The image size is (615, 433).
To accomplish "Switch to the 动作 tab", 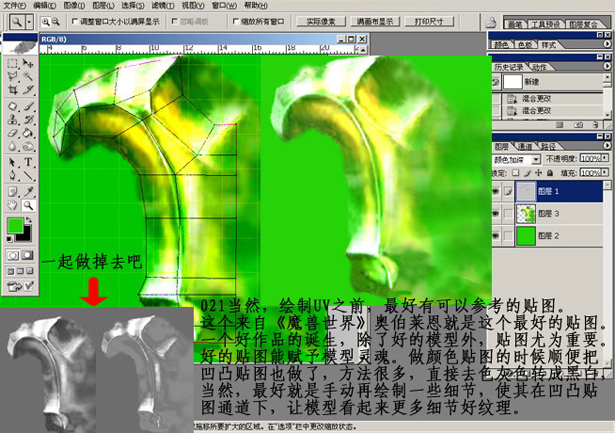I will 539,67.
